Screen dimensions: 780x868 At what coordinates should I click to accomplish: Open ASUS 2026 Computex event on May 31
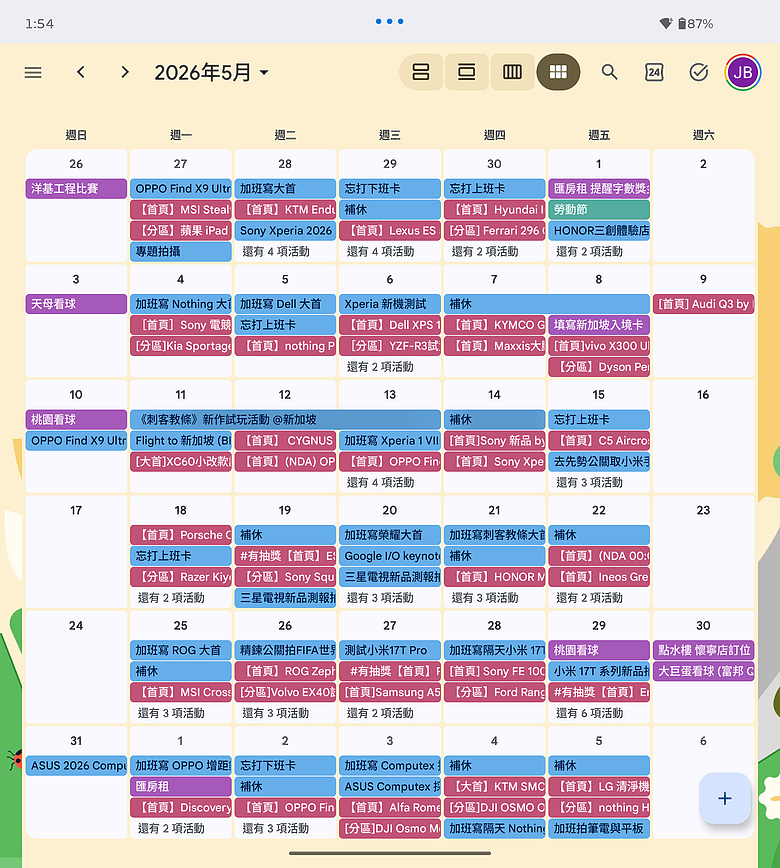pos(76,766)
